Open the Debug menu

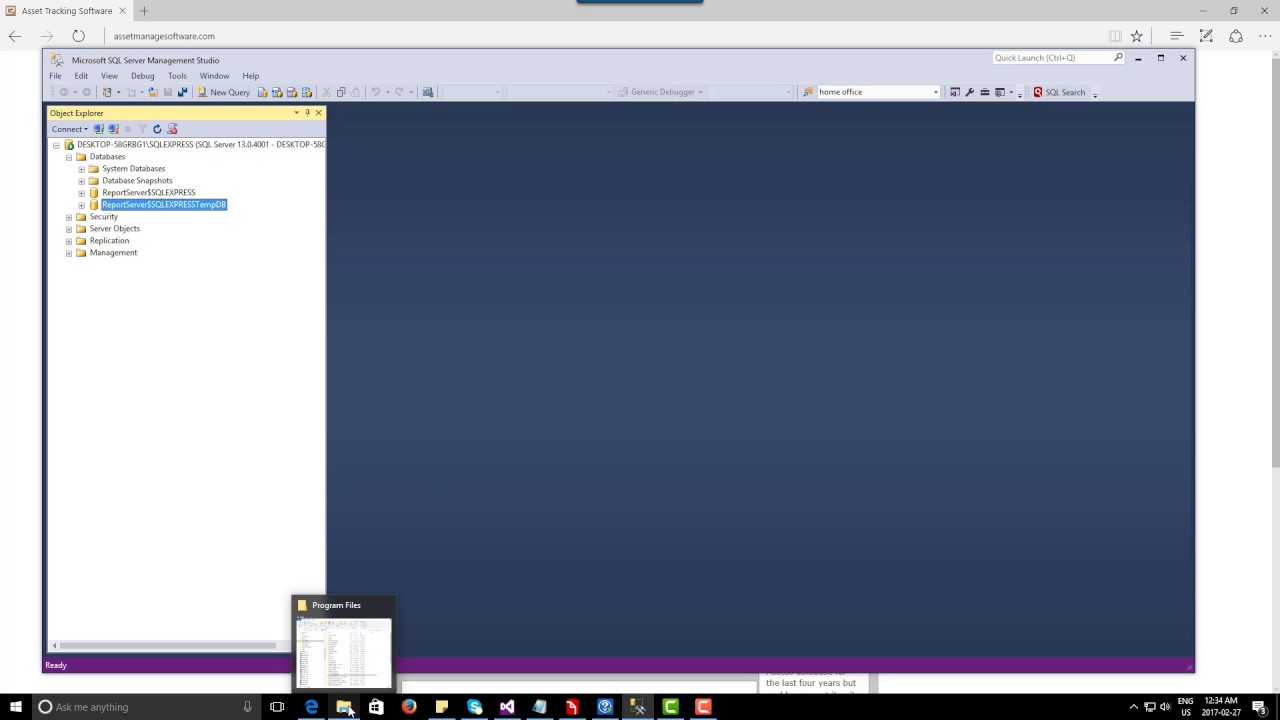coord(143,76)
